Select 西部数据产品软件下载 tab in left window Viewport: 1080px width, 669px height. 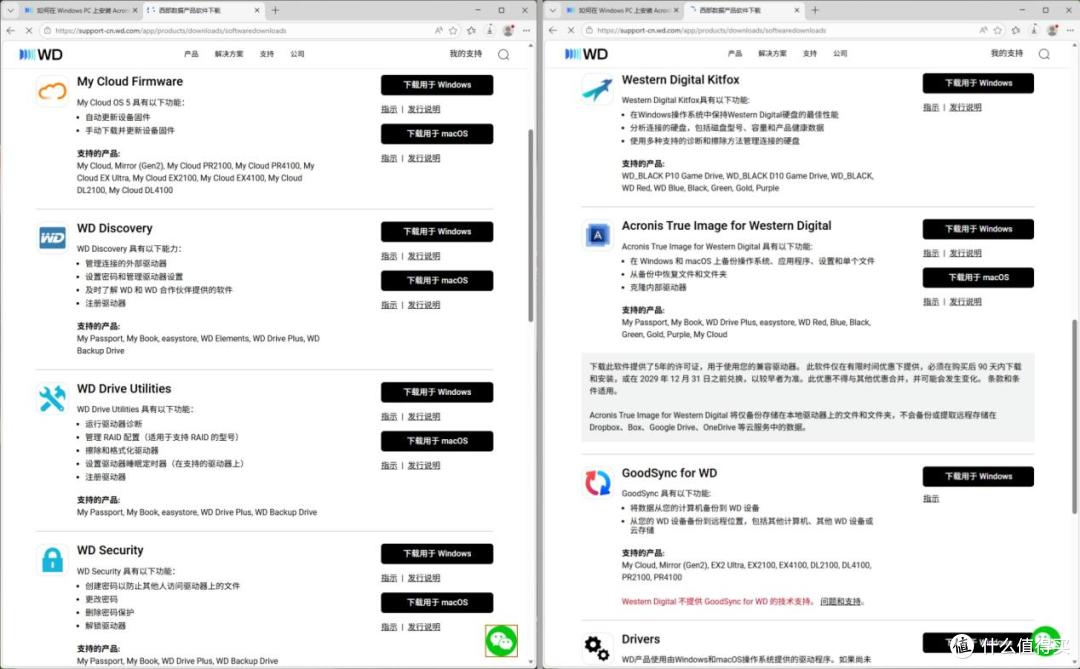pyautogui.click(x=203, y=10)
